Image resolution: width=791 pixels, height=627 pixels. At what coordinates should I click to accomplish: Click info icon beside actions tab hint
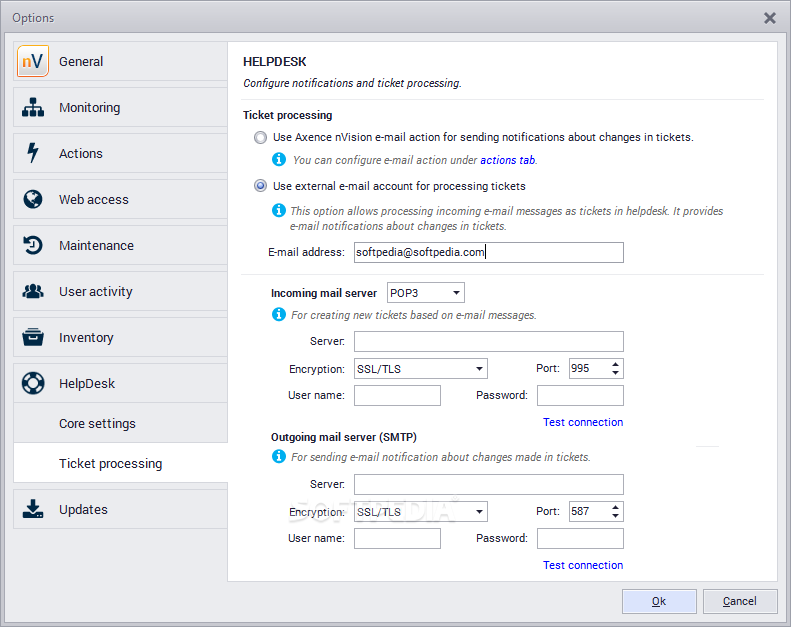click(278, 159)
